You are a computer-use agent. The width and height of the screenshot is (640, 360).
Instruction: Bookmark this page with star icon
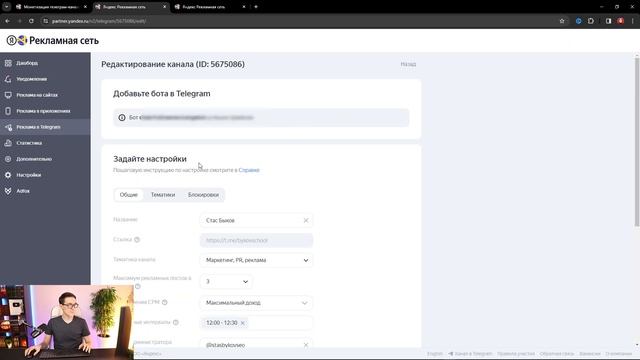tap(562, 21)
